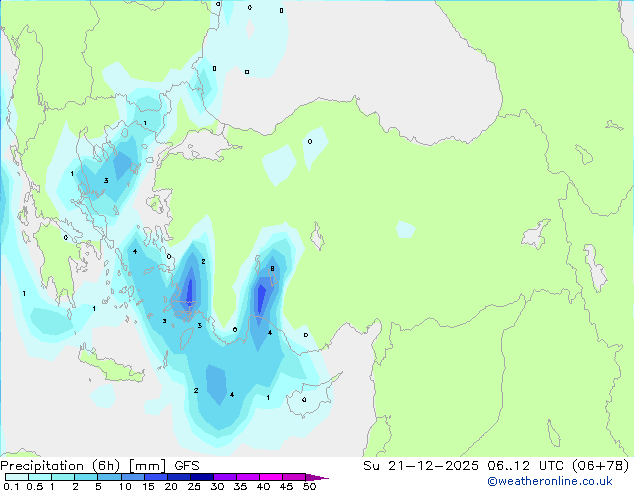The image size is (634, 490).
Task: Click the '45' legend tick label
Action: coord(286,486)
